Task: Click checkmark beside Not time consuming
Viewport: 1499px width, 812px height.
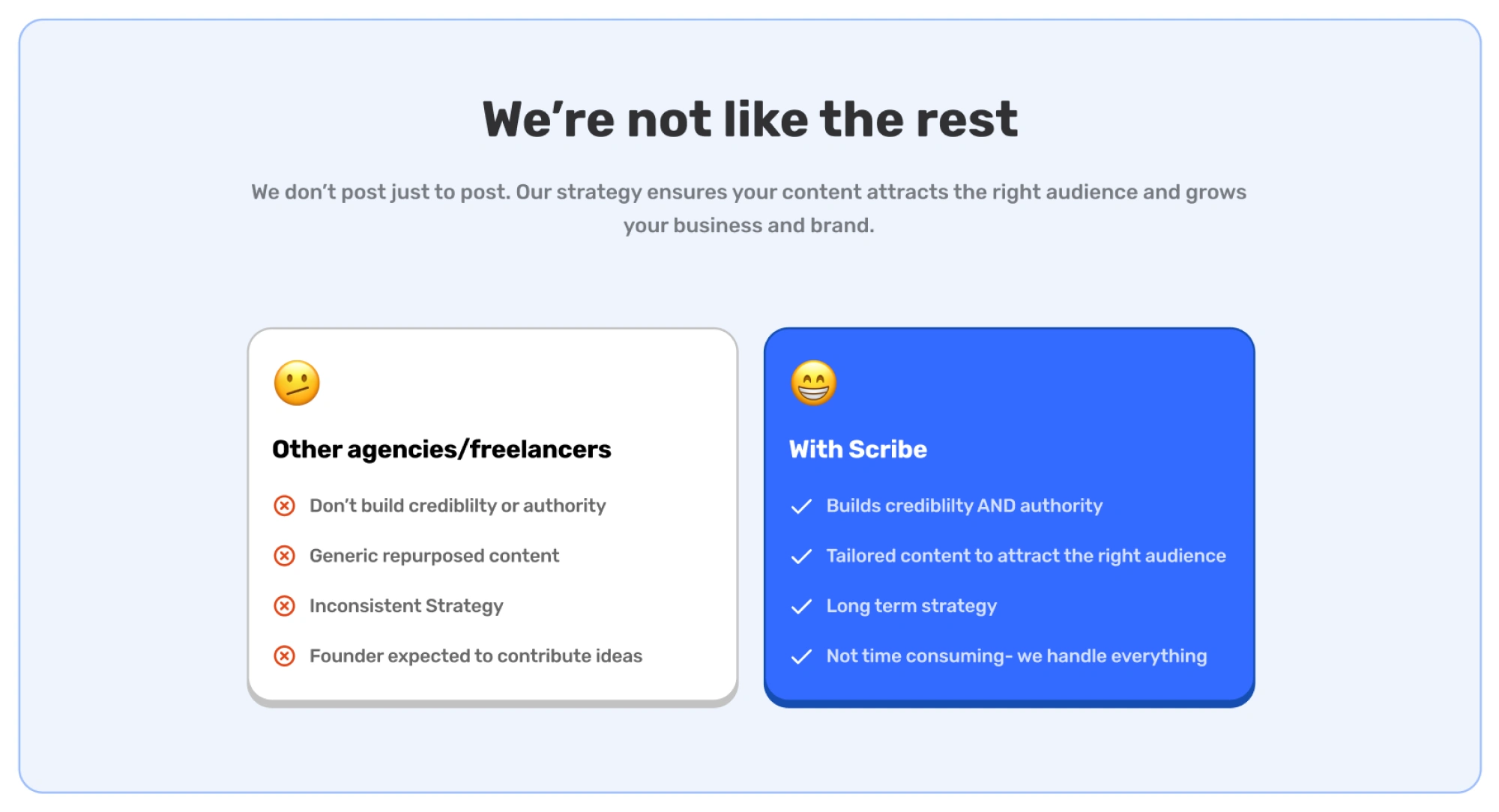Action: click(801, 657)
